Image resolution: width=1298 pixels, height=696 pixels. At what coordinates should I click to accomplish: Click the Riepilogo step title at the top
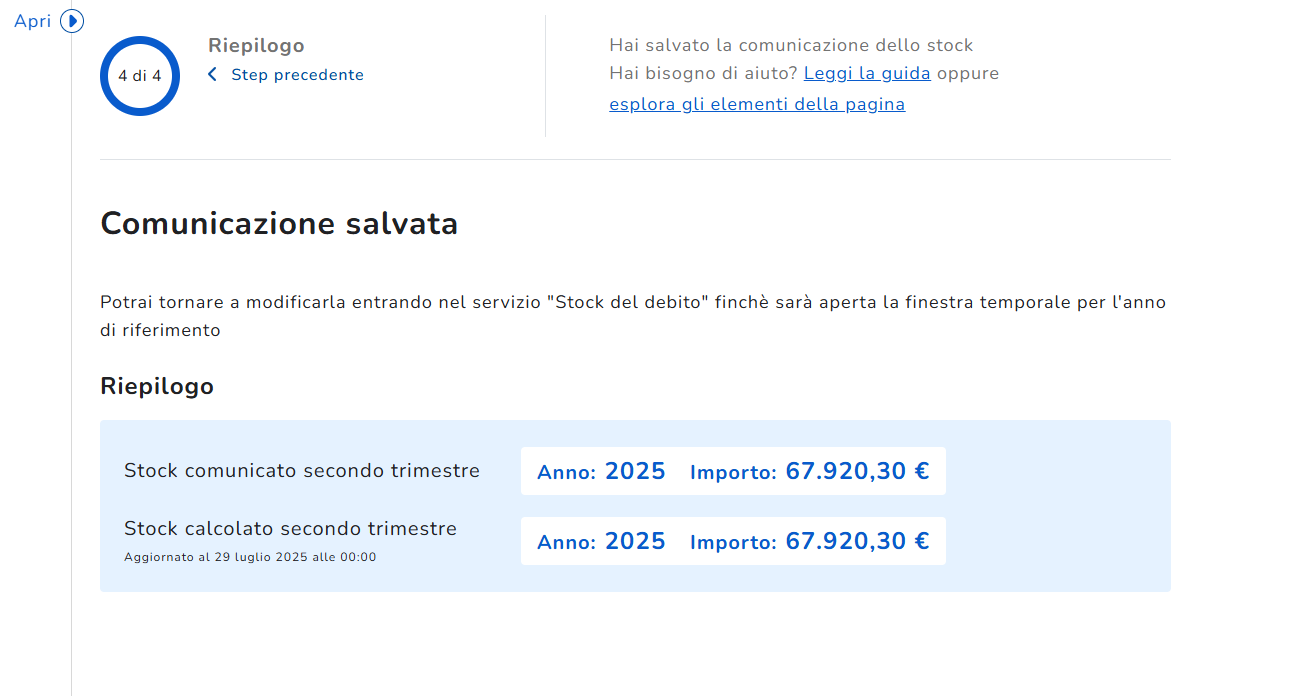tap(256, 45)
